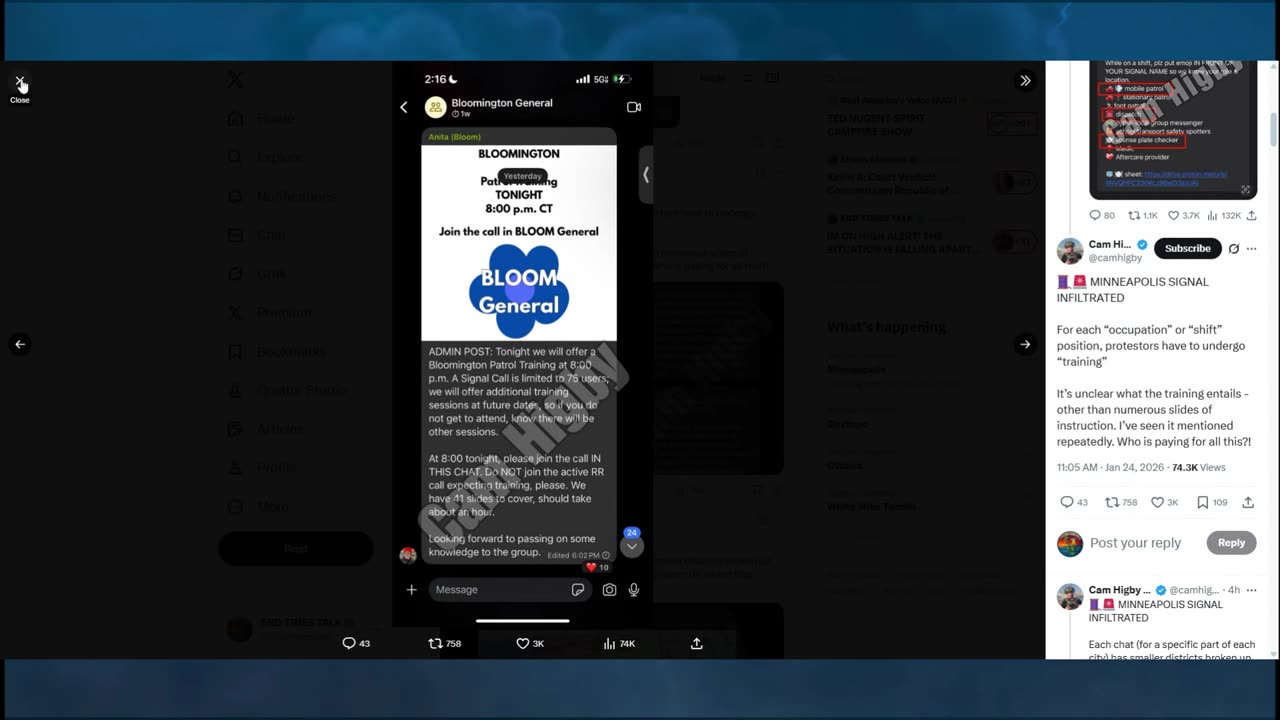Open the @camhigby handle link
The width and height of the screenshot is (1280, 720).
(1115, 258)
